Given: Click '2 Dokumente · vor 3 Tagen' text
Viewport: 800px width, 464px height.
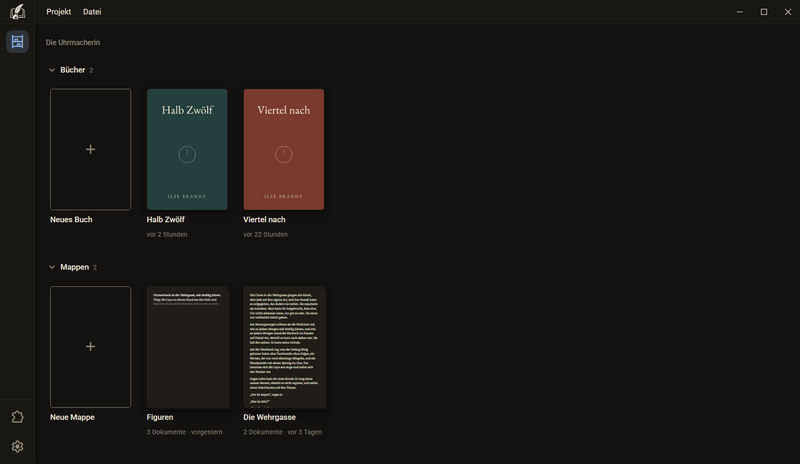Looking at the screenshot, I should (x=282, y=432).
